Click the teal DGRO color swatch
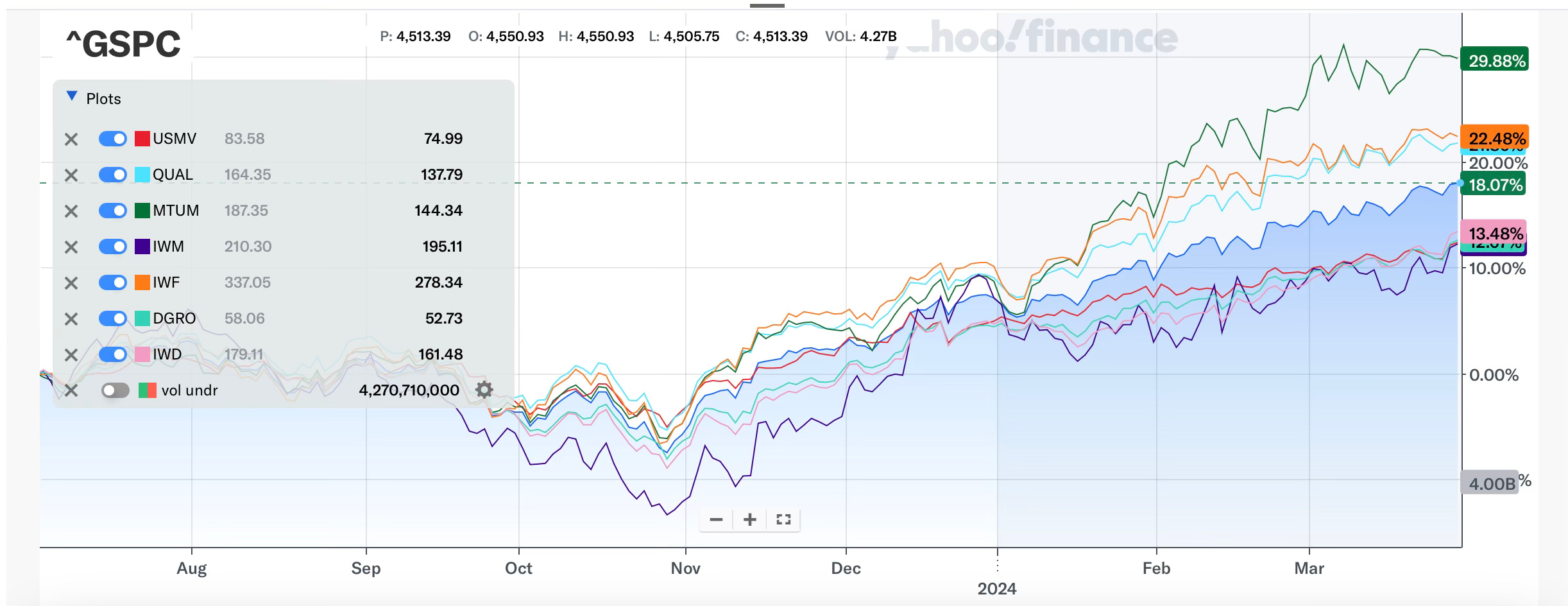 [x=142, y=318]
